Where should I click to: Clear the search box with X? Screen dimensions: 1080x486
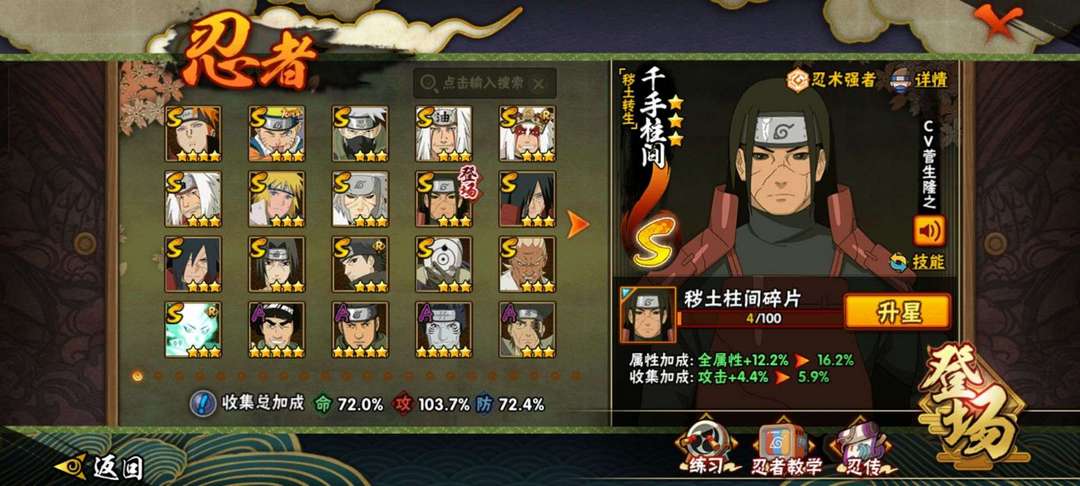point(539,83)
